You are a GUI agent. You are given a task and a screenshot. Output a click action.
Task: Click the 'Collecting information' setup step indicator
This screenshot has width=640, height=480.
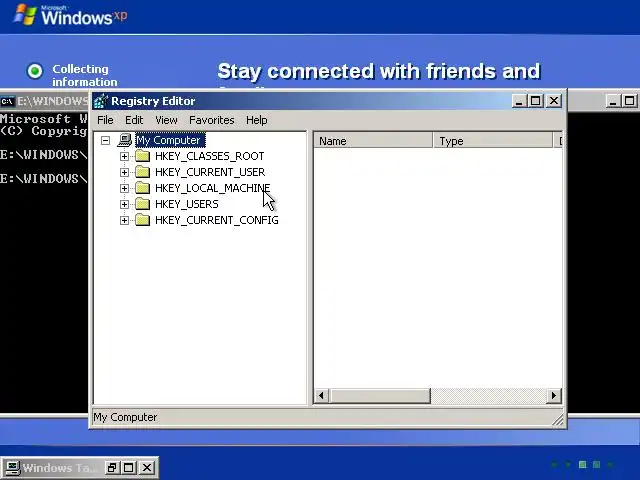pos(35,71)
